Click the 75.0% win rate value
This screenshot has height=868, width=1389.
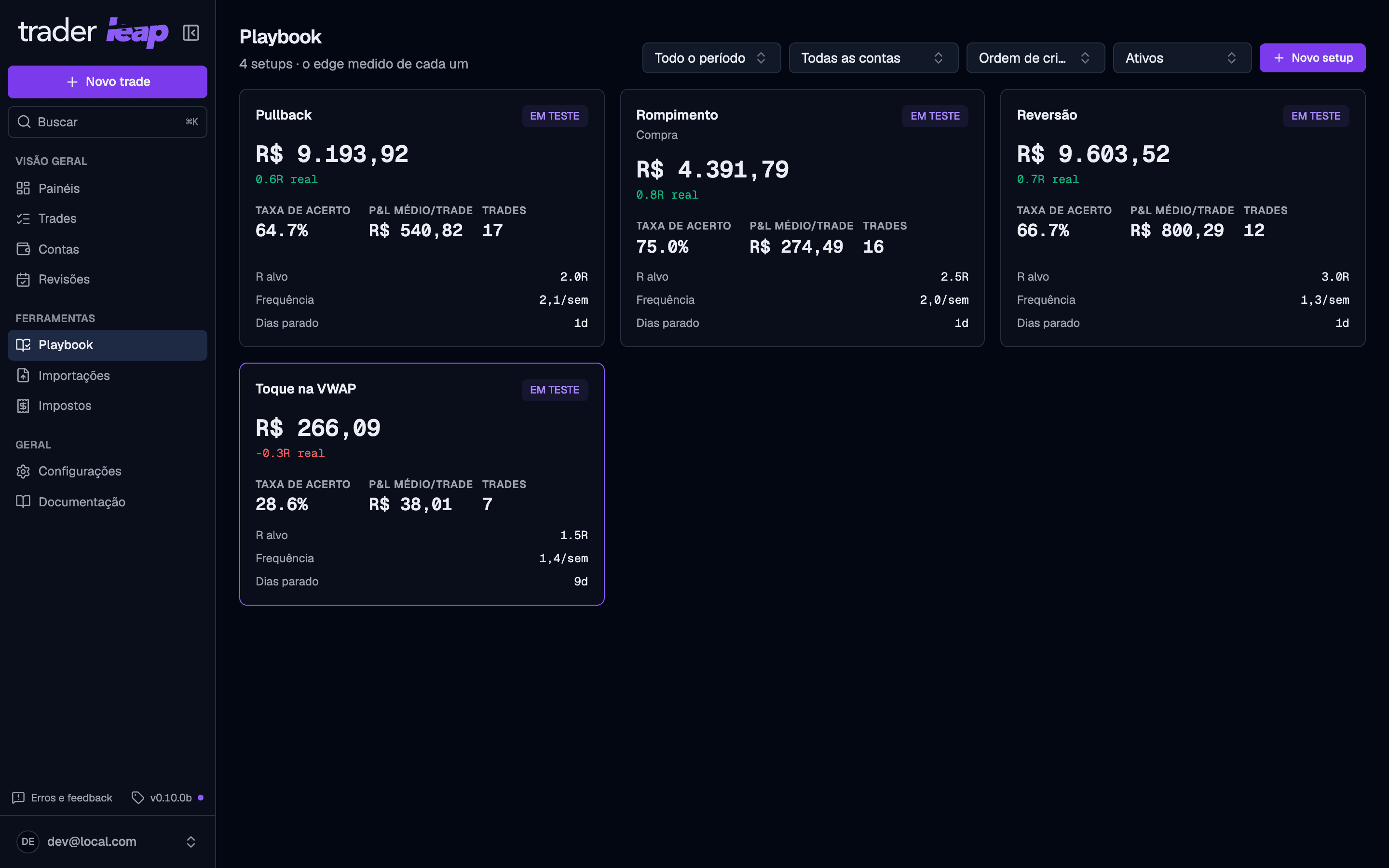click(662, 247)
